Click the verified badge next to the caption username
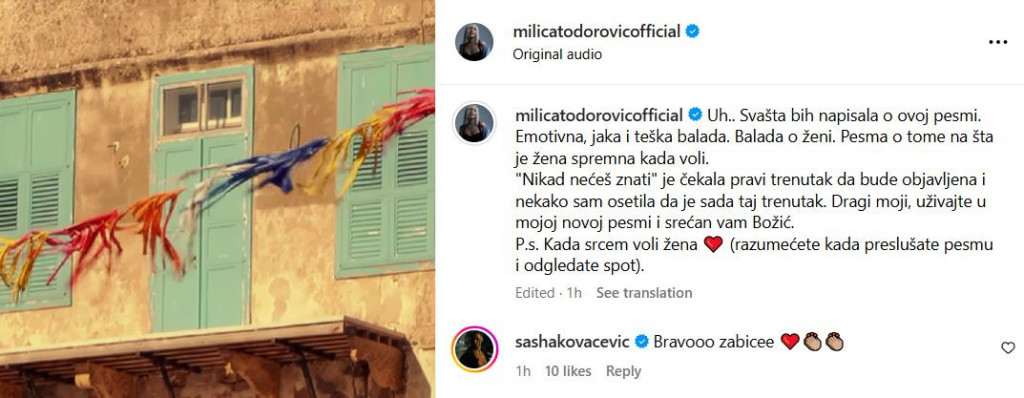The image size is (1024, 398). click(696, 114)
